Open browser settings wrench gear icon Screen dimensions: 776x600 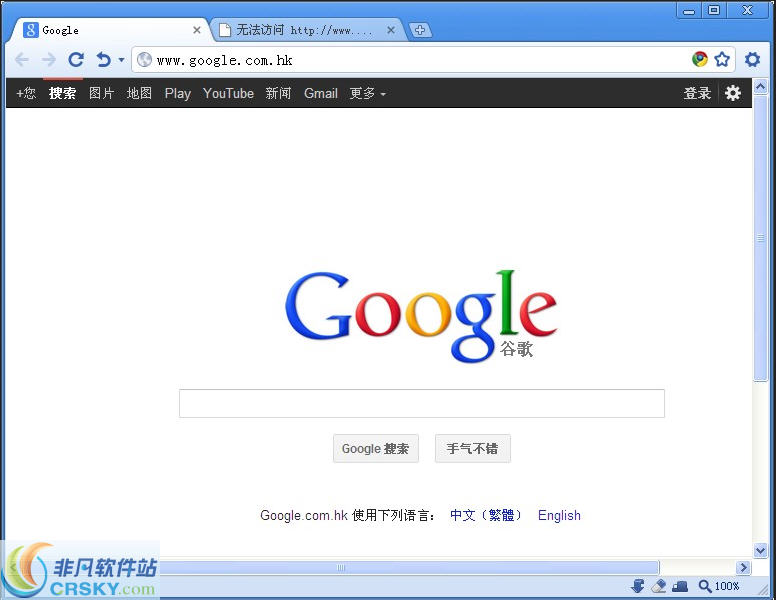(x=752, y=59)
